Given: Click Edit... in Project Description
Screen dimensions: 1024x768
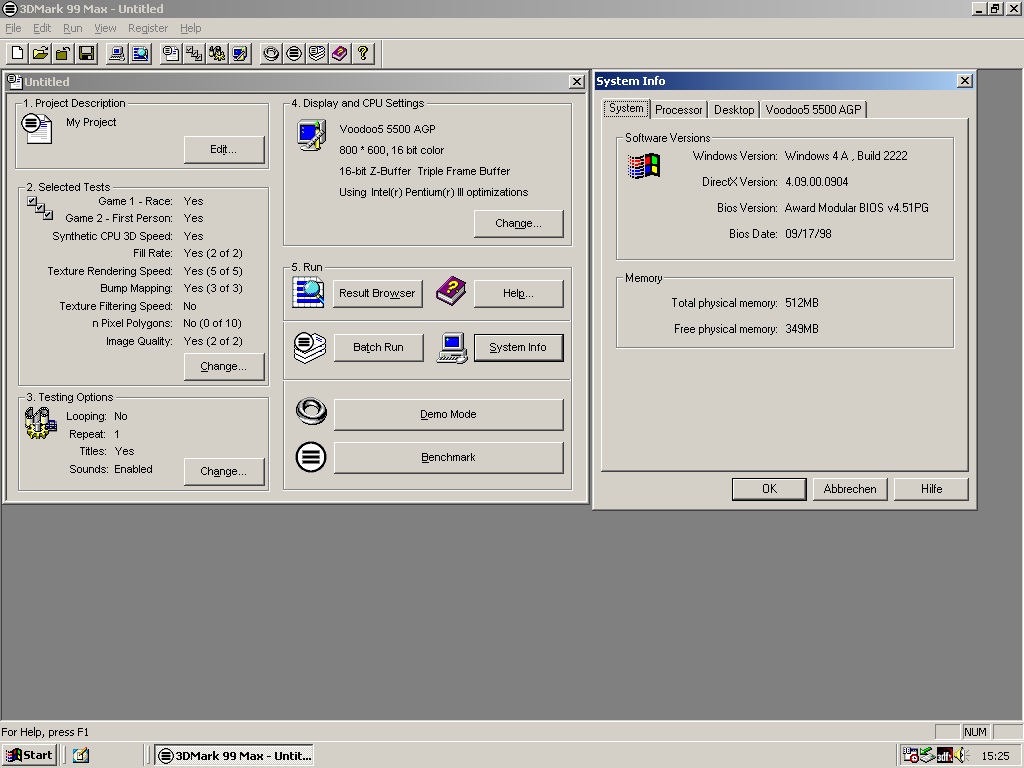Looking at the screenshot, I should (x=223, y=149).
